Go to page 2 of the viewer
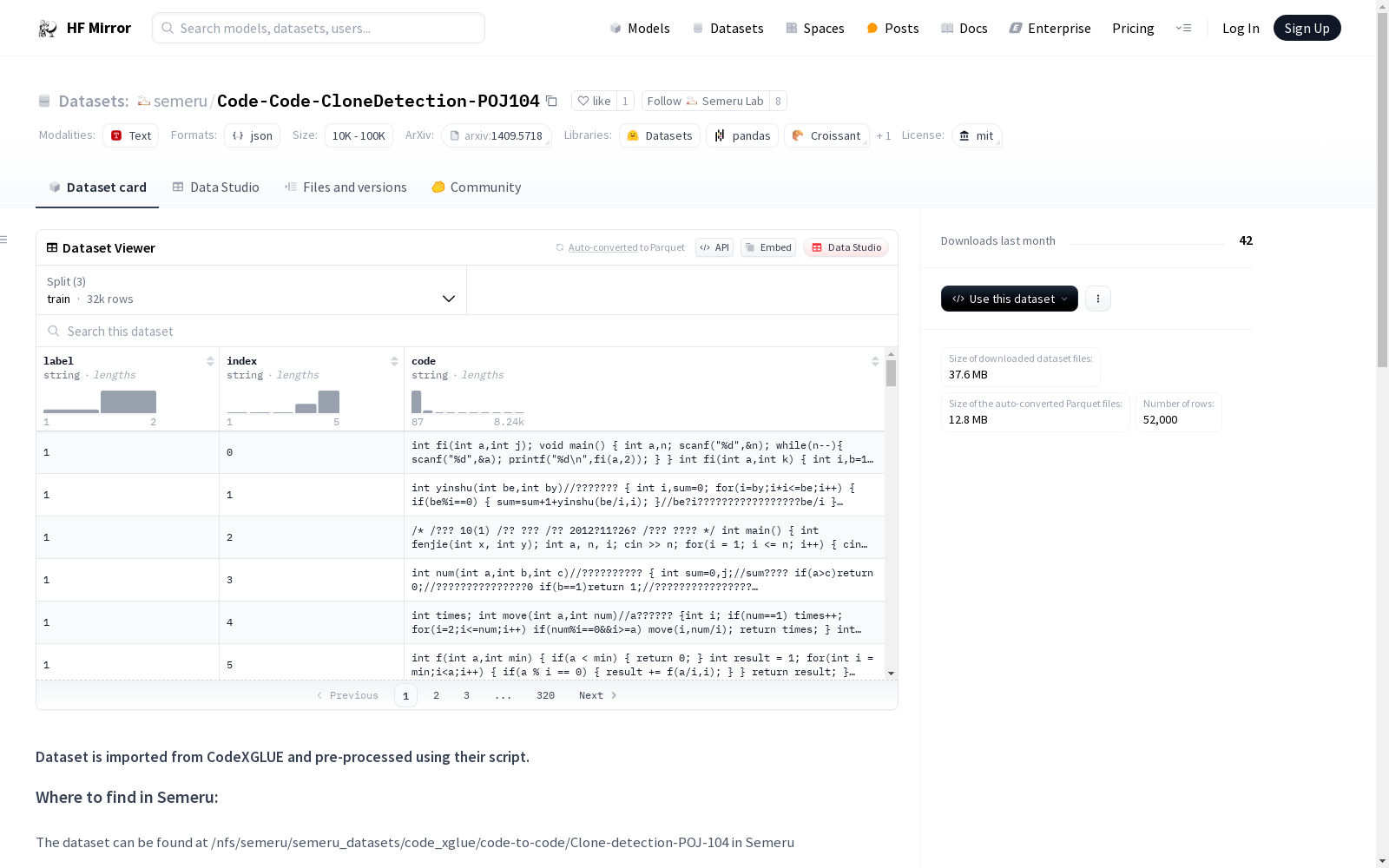1389x868 pixels. (436, 695)
